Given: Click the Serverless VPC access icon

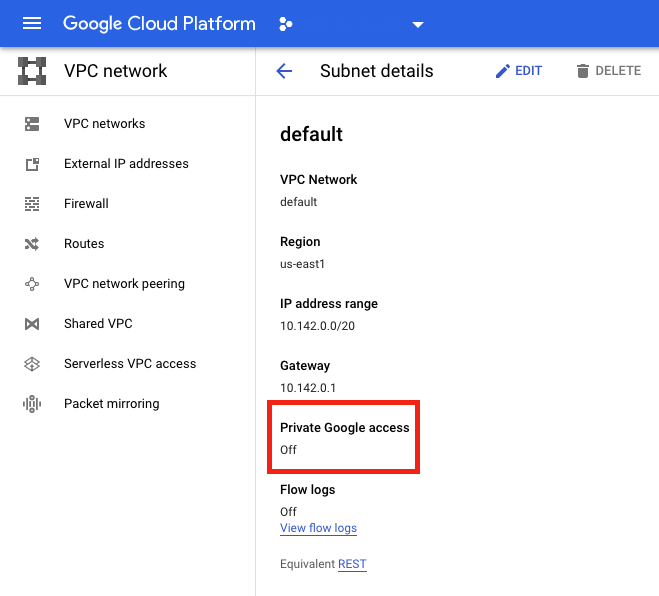Looking at the screenshot, I should click(32, 364).
